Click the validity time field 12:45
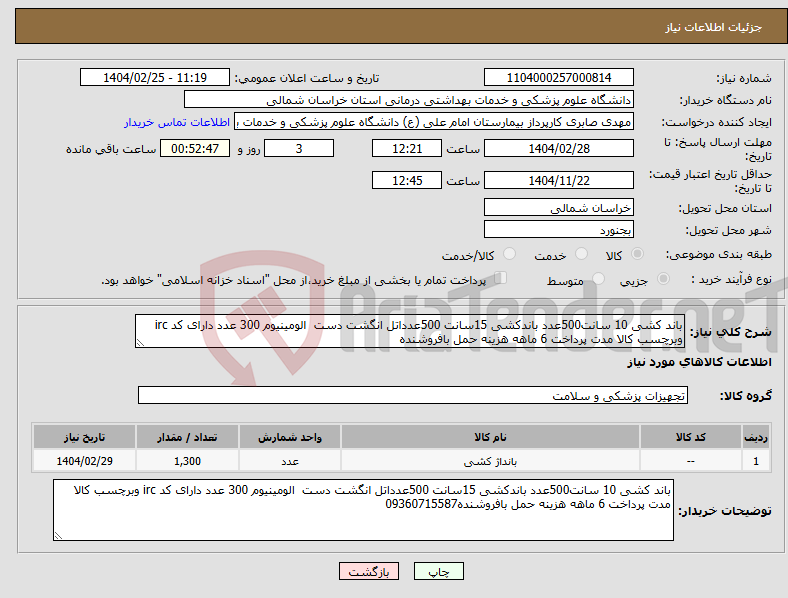Image resolution: width=788 pixels, height=598 pixels. click(407, 180)
